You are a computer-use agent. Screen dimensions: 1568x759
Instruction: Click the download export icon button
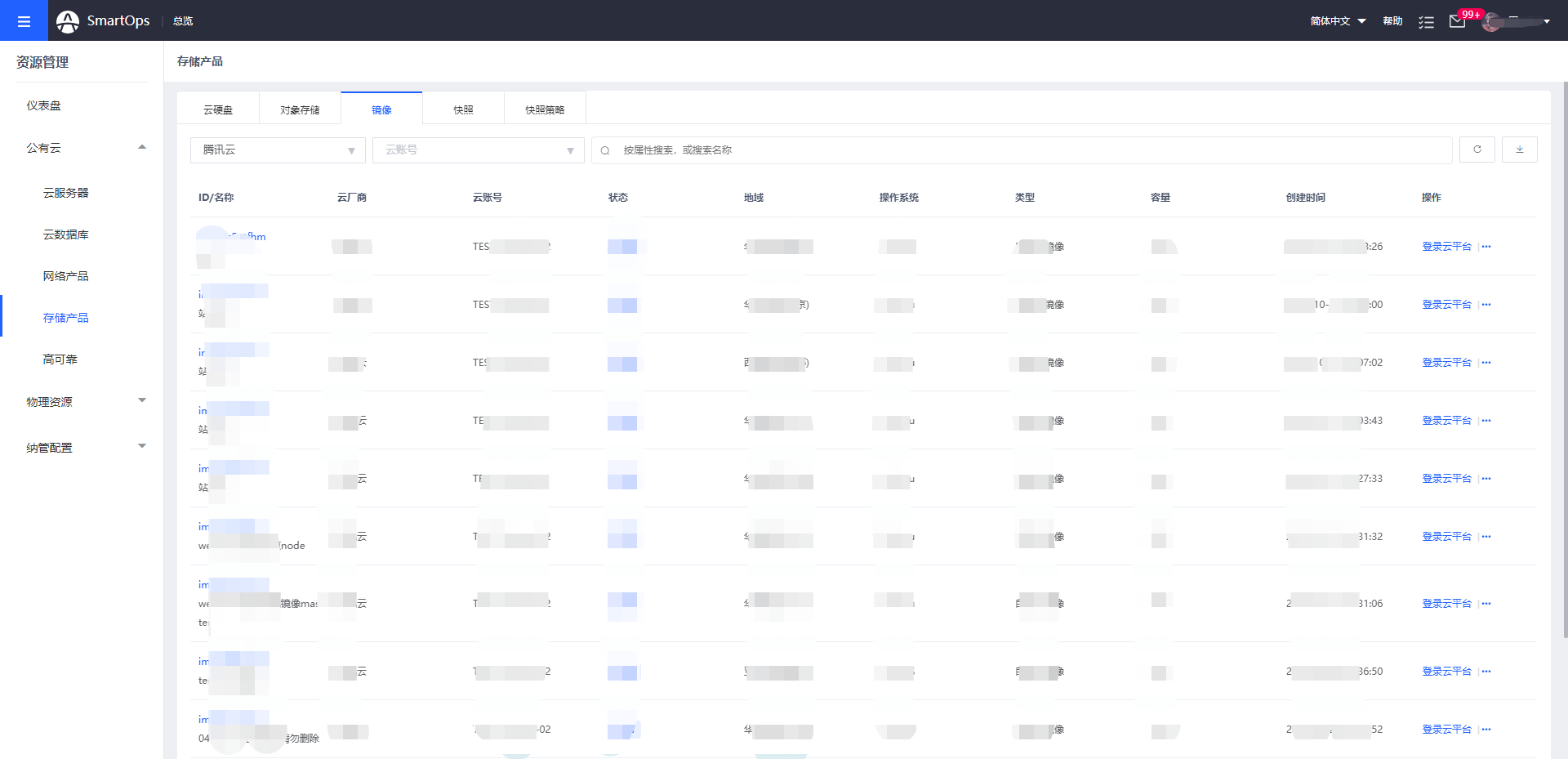[x=1519, y=150]
